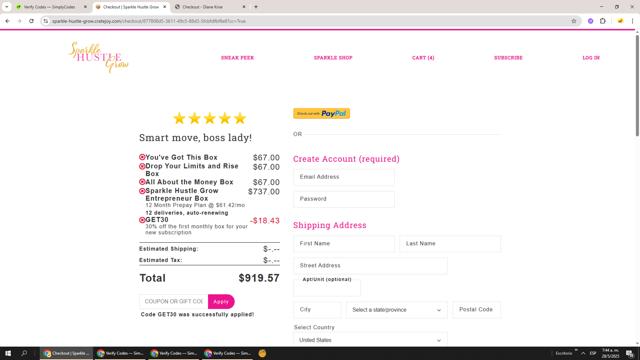Remove Drop Your Limits and Rise Box
The width and height of the screenshot is (640, 360).
tap(142, 166)
